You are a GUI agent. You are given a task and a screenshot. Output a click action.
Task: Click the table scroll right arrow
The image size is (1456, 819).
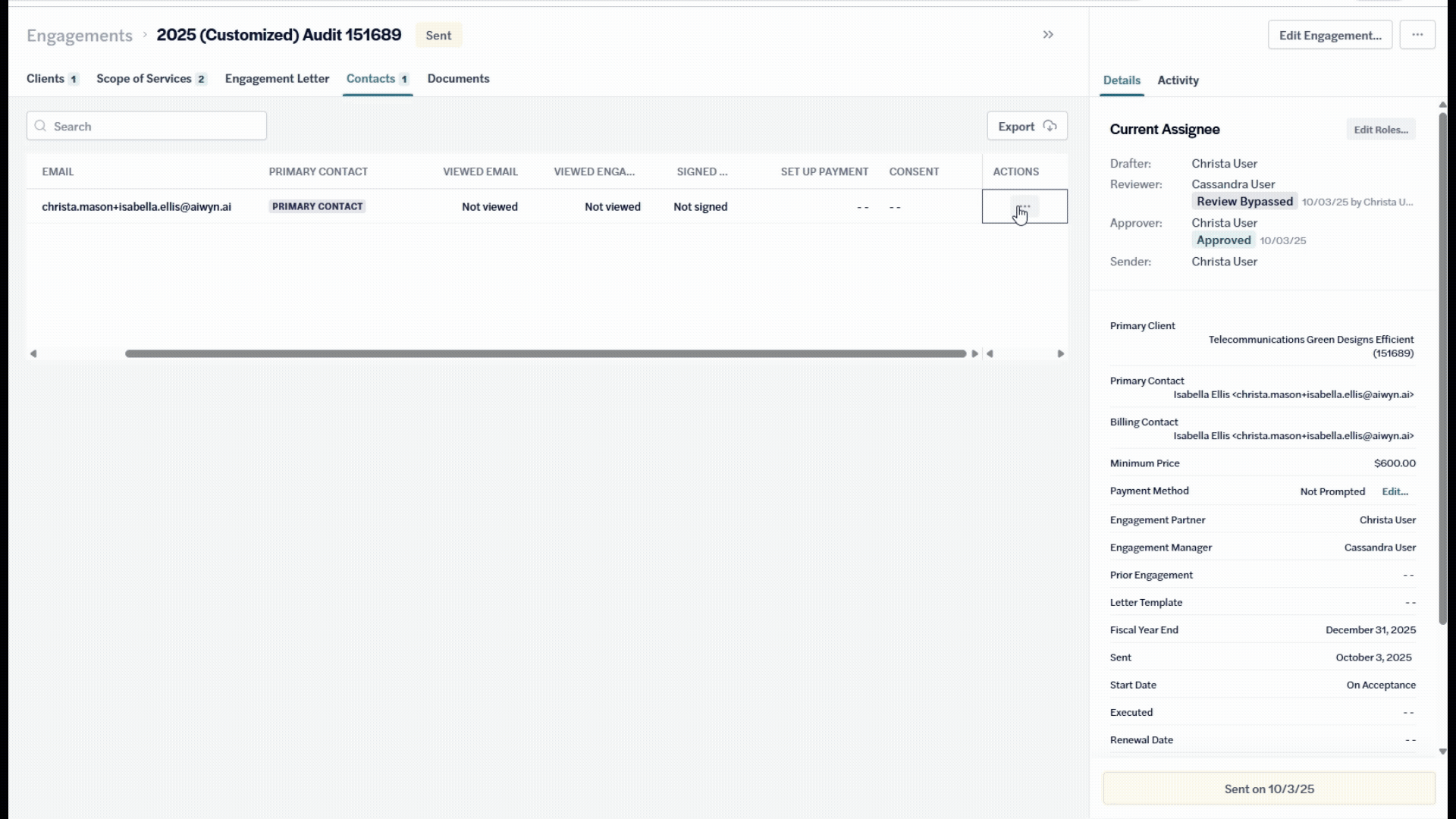pos(974,353)
